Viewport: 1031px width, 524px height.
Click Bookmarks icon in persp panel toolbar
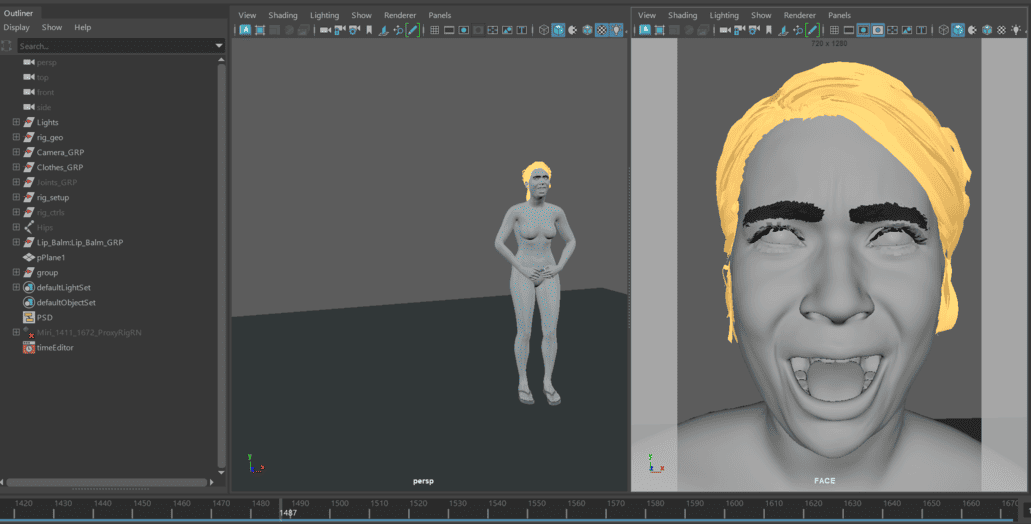[369, 30]
